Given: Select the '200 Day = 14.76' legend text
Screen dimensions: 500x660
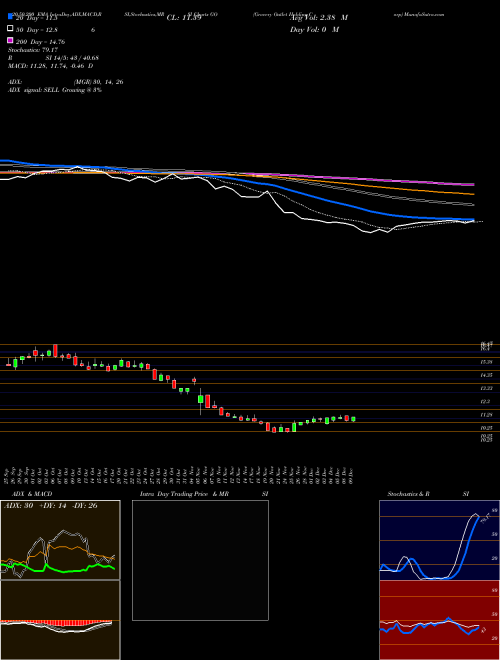Looking at the screenshot, I should (40, 41).
